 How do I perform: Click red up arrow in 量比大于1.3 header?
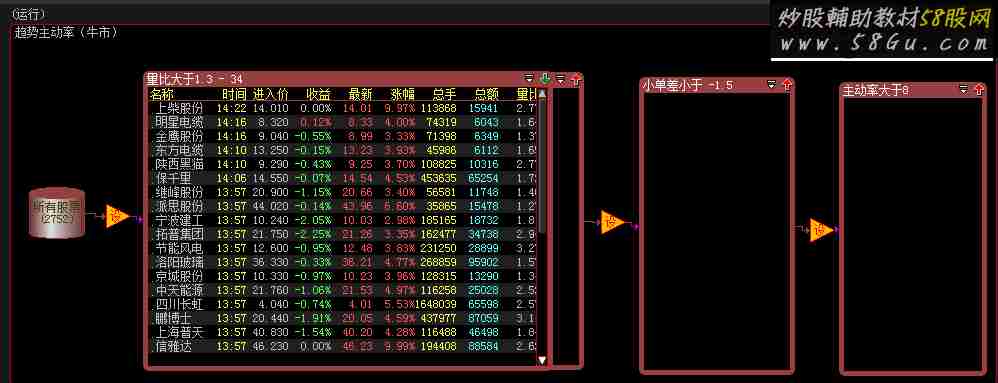tap(576, 80)
